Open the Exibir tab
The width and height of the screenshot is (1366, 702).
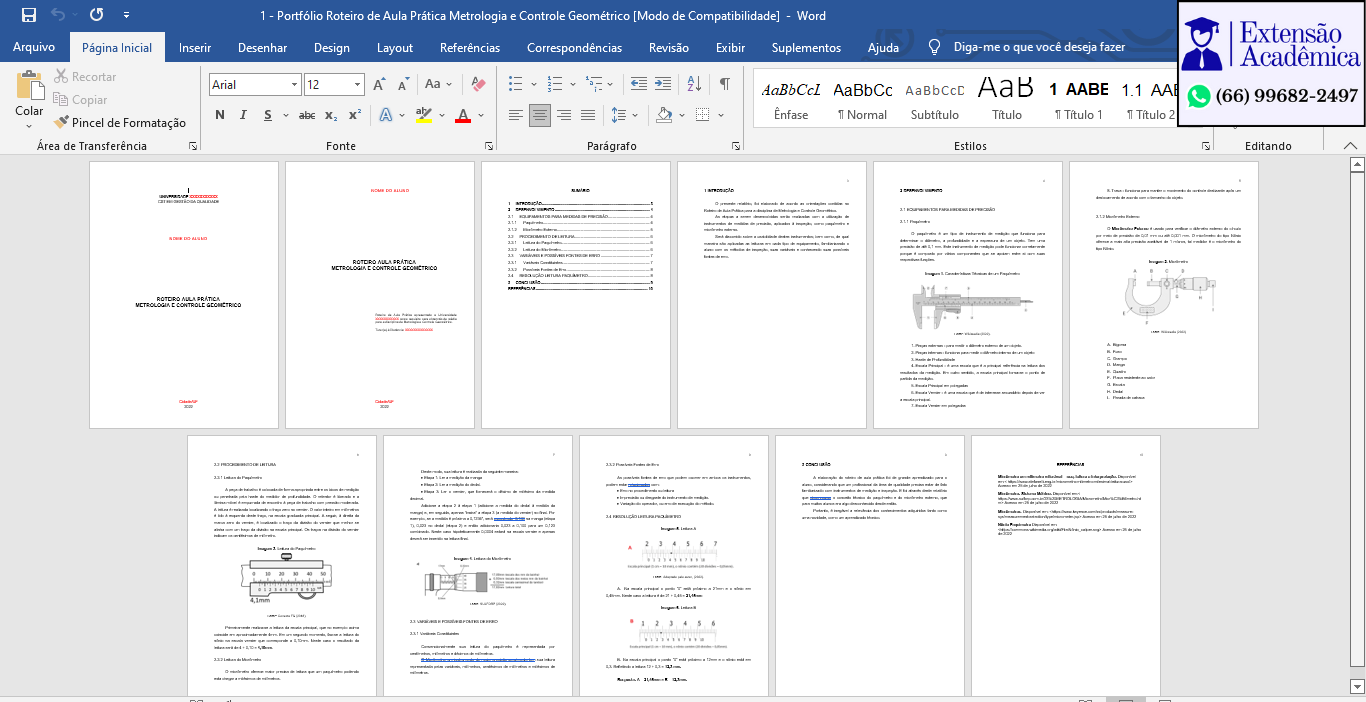coord(731,47)
